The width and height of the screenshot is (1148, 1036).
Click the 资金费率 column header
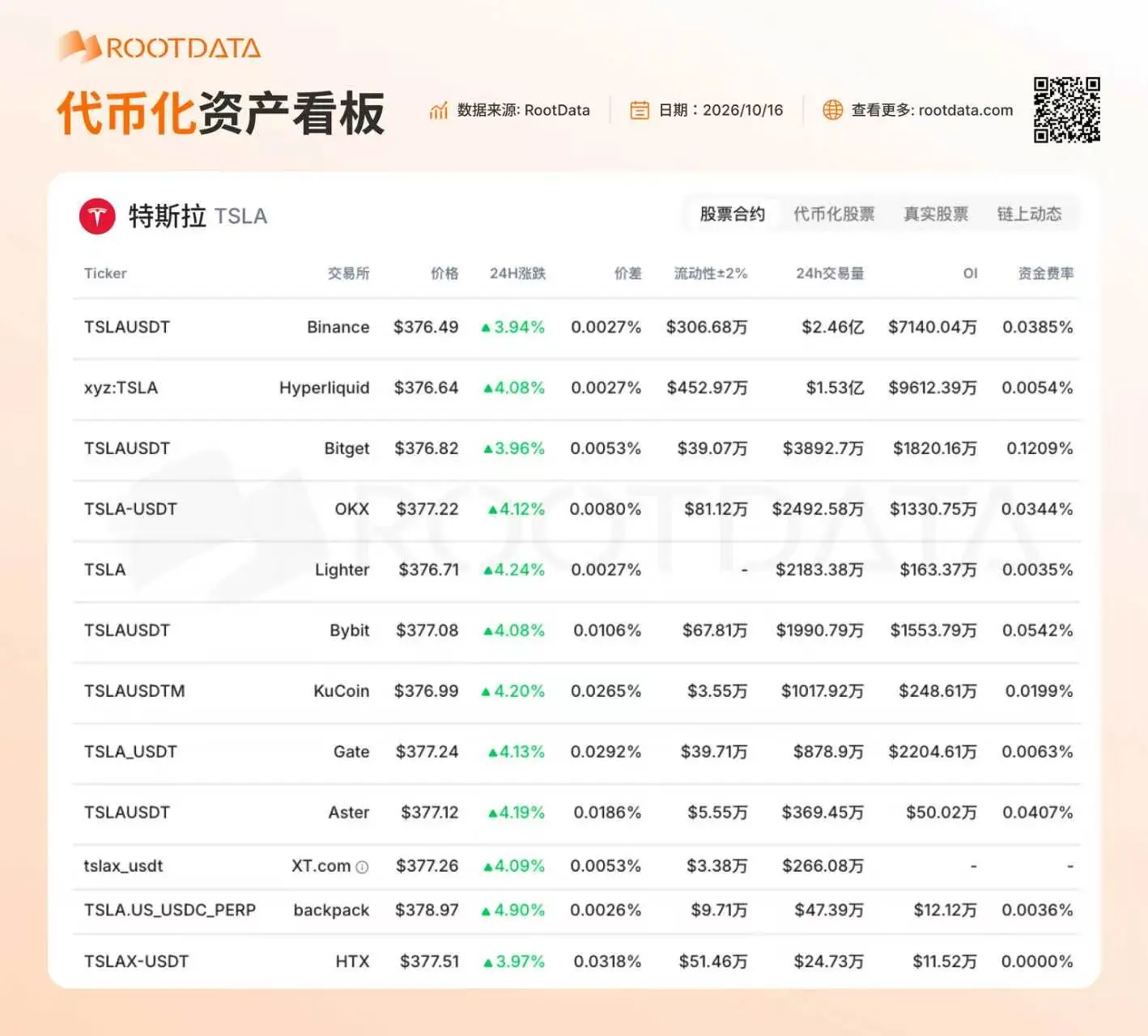pos(1046,274)
